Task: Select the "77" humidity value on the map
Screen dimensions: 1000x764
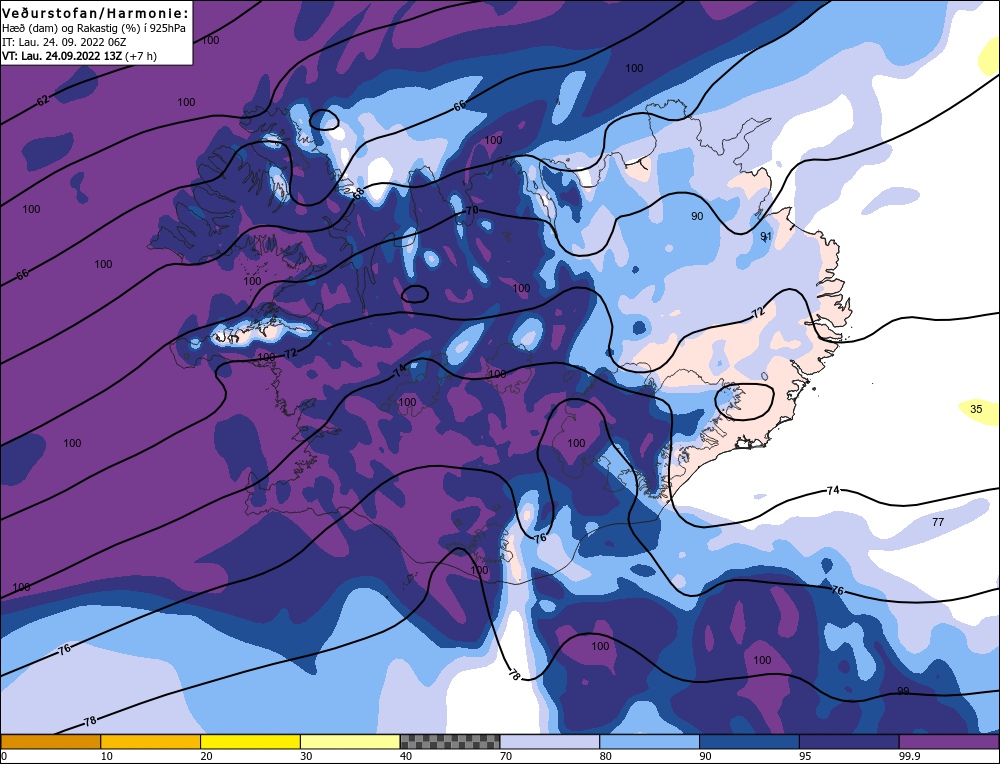Action: coord(938,522)
